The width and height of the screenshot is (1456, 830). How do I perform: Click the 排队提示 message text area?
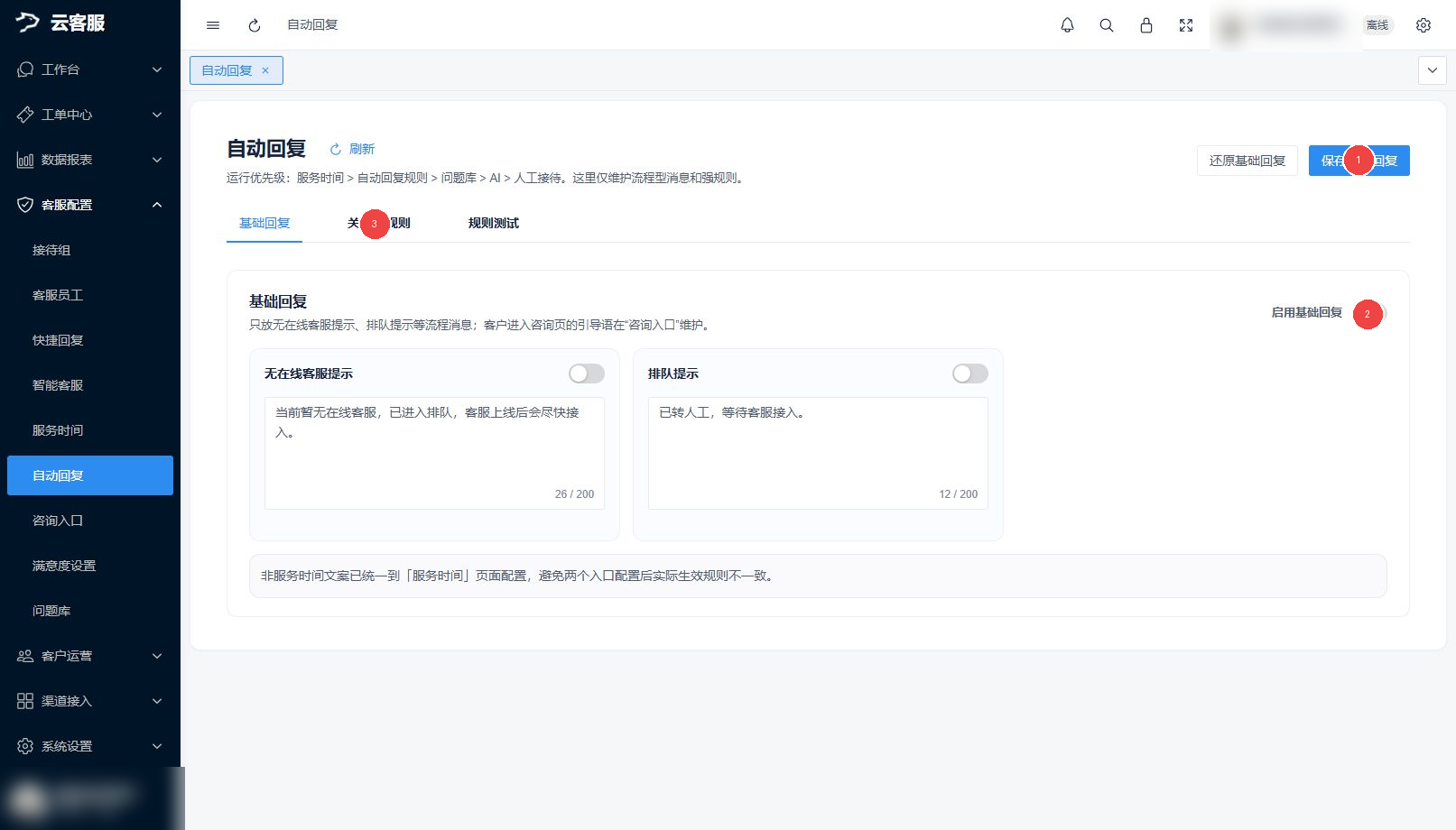click(x=818, y=453)
